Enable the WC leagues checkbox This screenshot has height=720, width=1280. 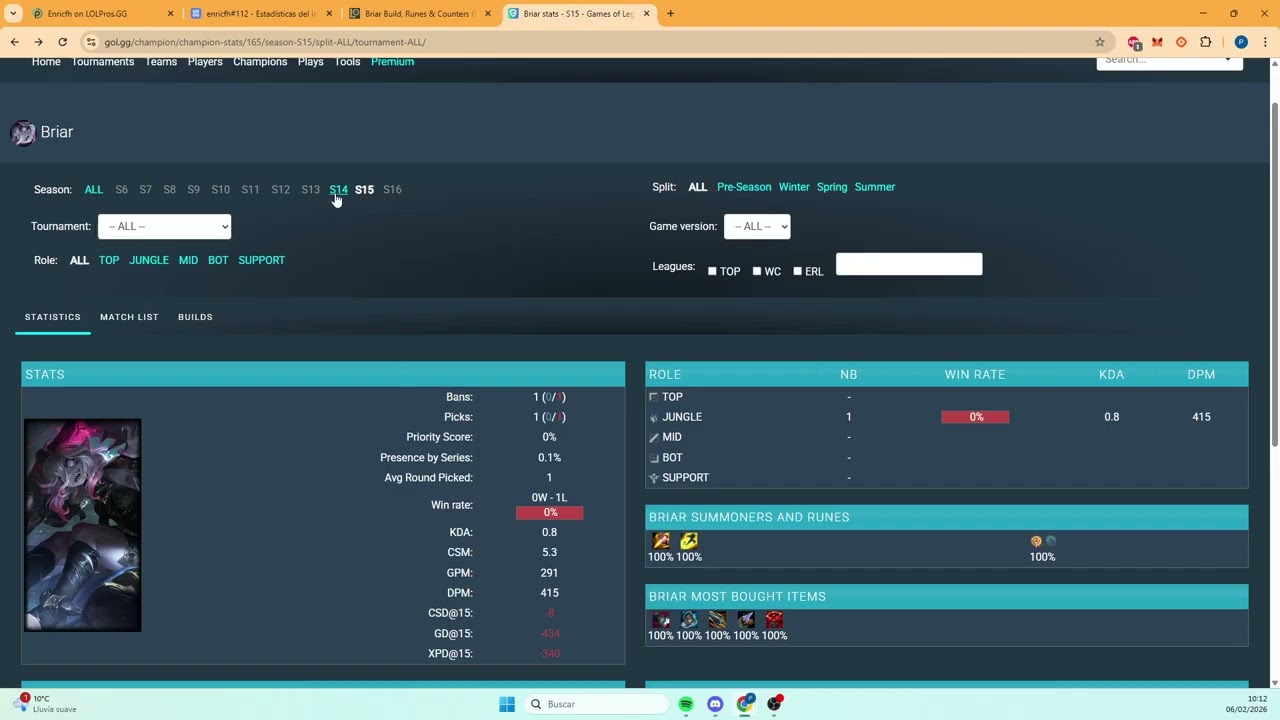click(757, 271)
